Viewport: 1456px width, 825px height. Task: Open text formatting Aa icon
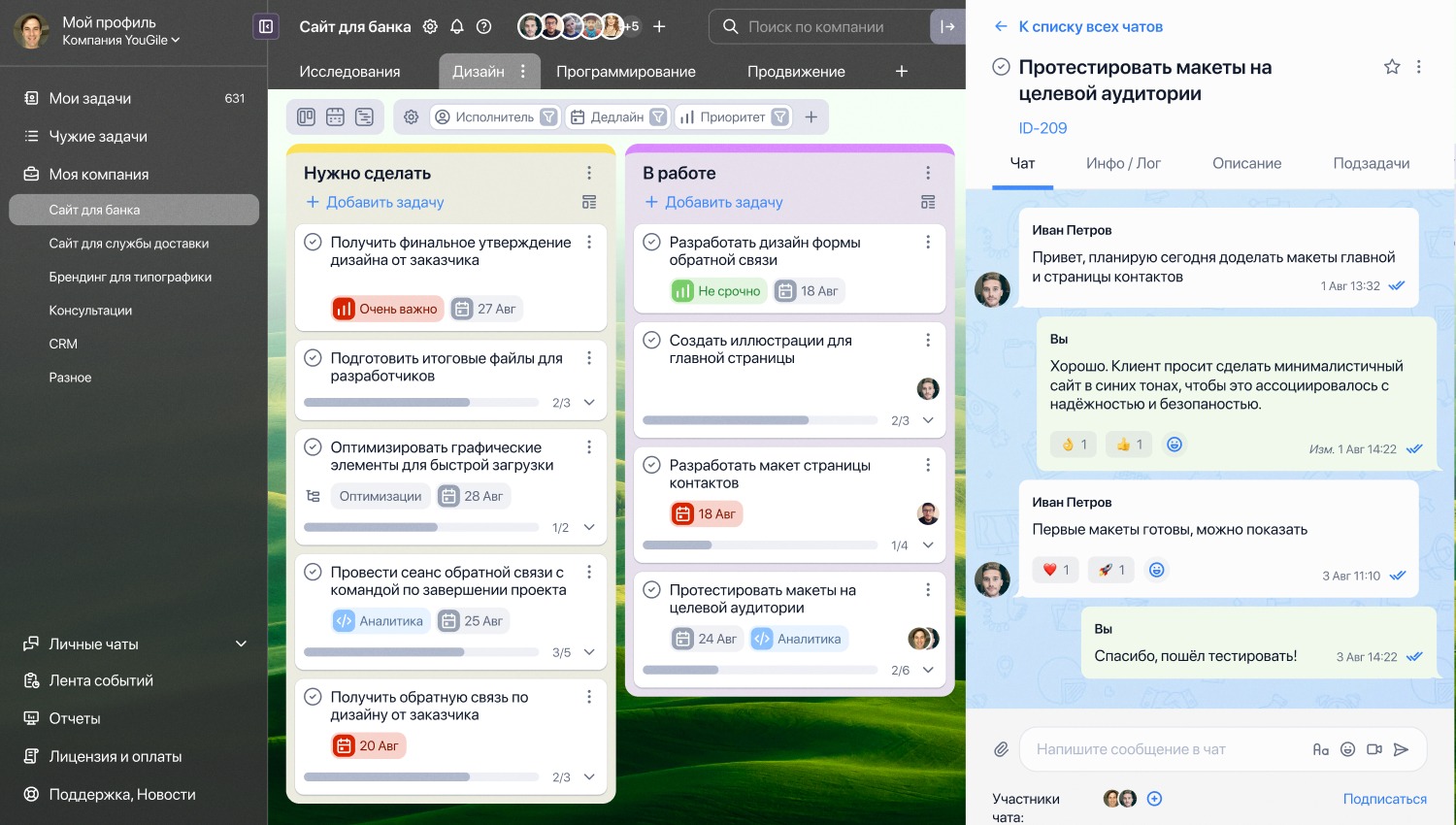pyautogui.click(x=1320, y=749)
